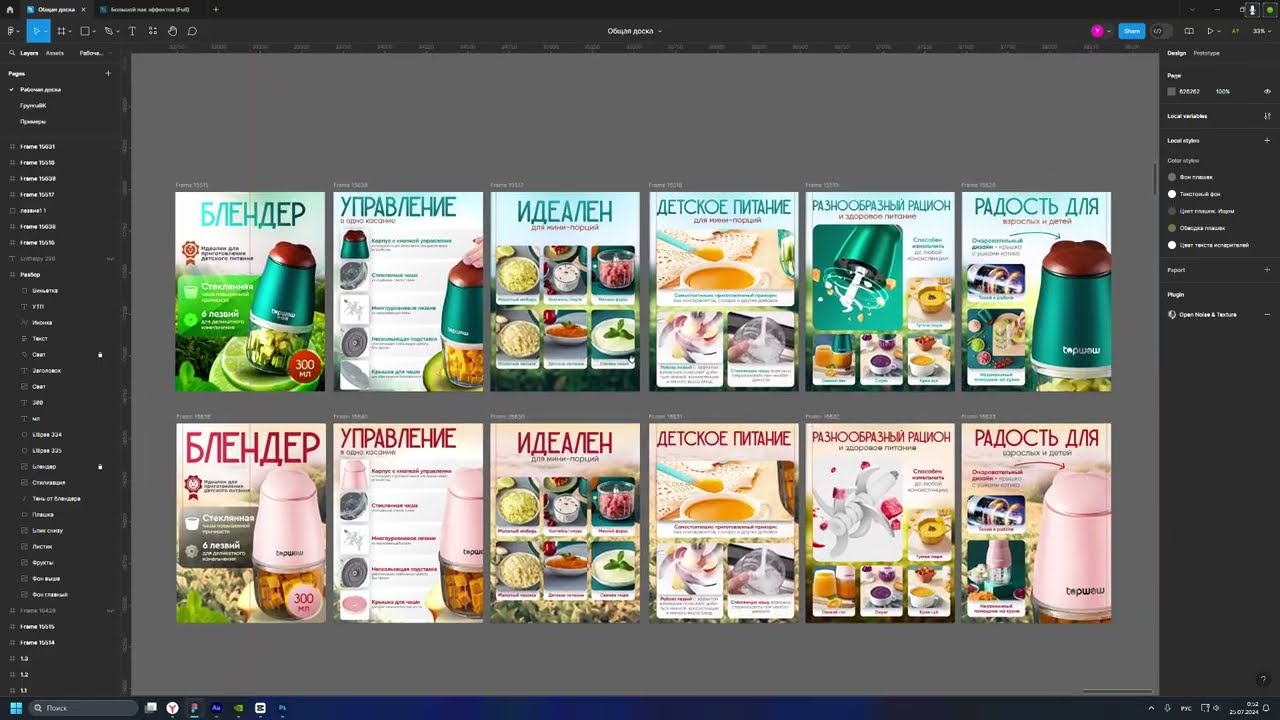This screenshot has height=720, width=1280.
Task: Select green БЛЕНДЕР frame thumbnail
Action: click(250, 291)
